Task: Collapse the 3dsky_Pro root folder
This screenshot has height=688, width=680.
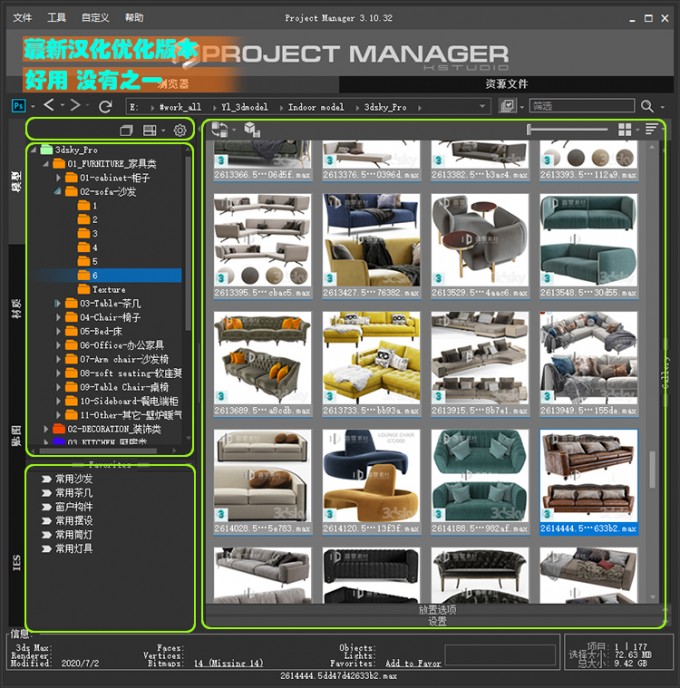Action: (33, 150)
